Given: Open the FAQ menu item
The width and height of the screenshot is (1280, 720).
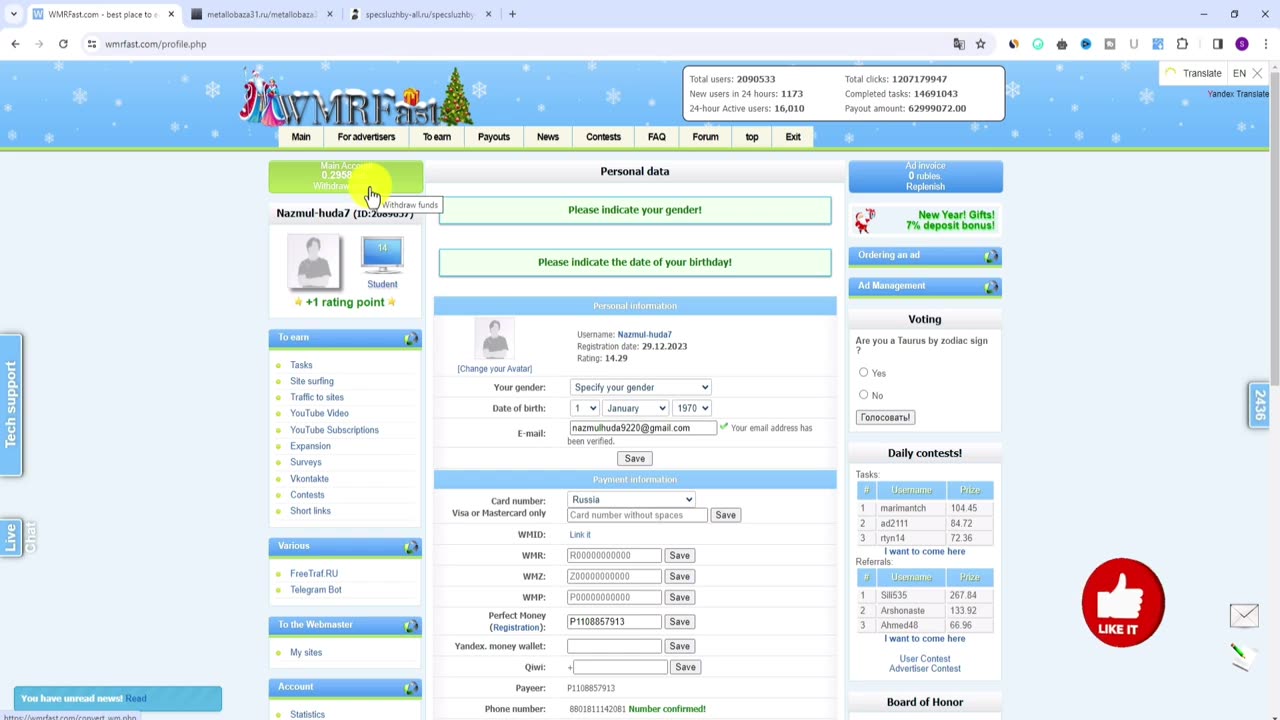Looking at the screenshot, I should 656,137.
